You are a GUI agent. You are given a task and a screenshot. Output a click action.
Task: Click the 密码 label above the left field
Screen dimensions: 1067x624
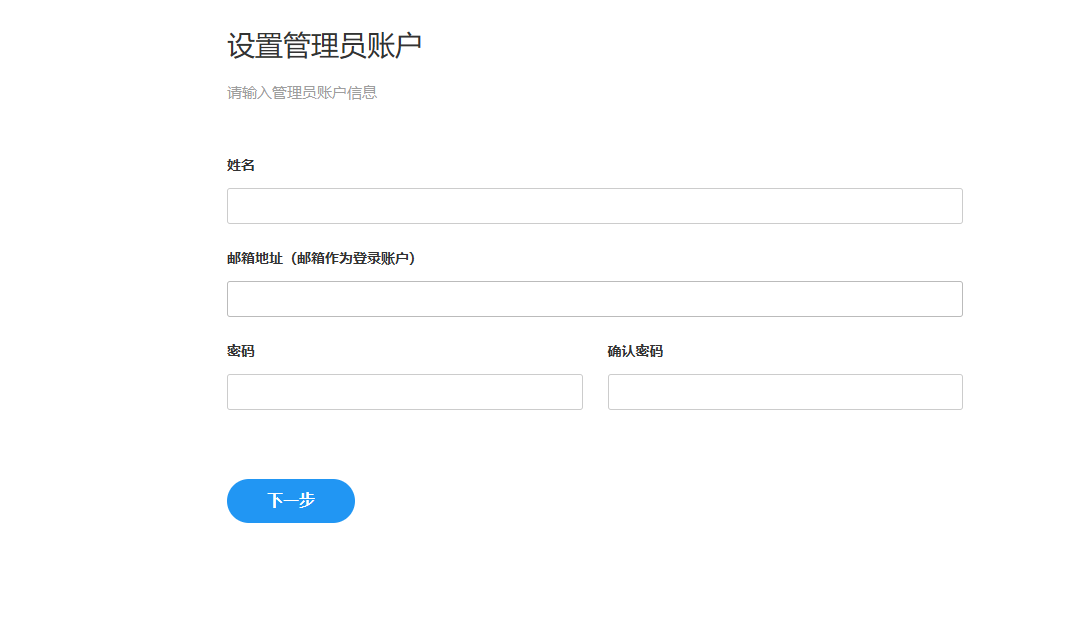pyautogui.click(x=241, y=351)
